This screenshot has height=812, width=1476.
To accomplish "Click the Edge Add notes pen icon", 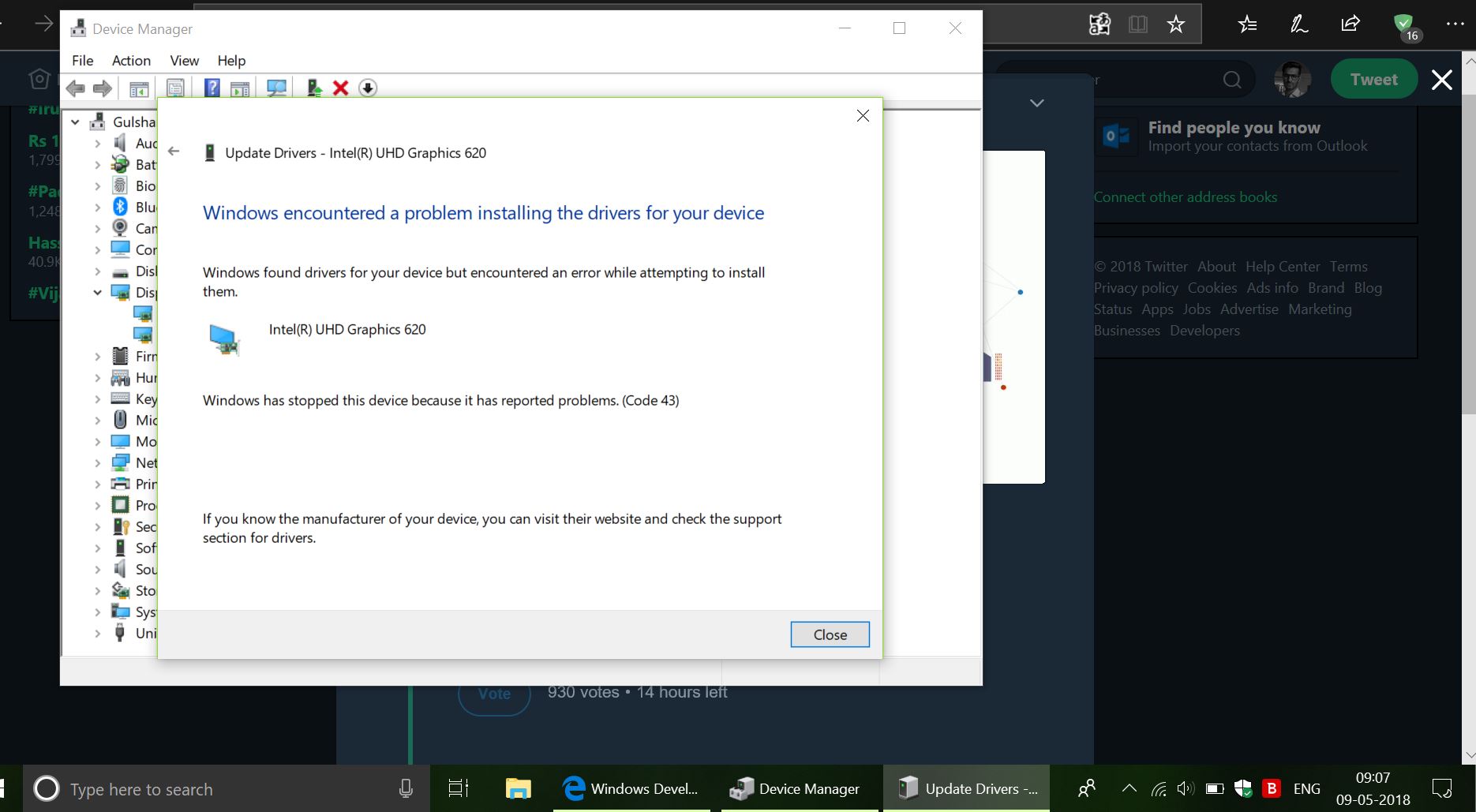I will pyautogui.click(x=1299, y=24).
